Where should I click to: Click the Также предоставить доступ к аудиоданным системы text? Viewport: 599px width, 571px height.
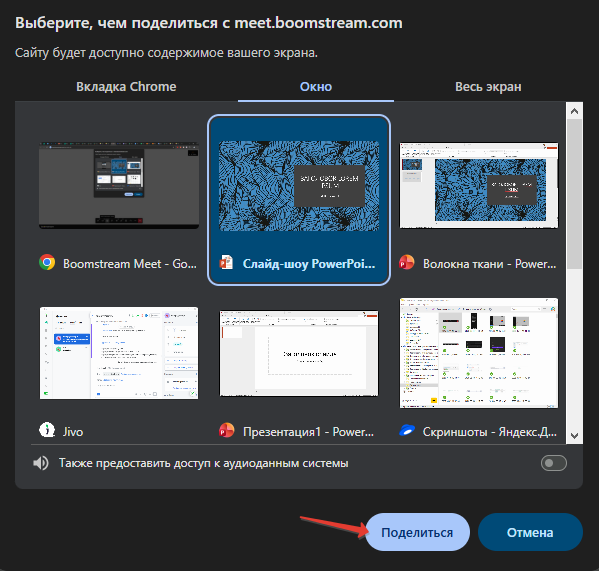tap(204, 463)
